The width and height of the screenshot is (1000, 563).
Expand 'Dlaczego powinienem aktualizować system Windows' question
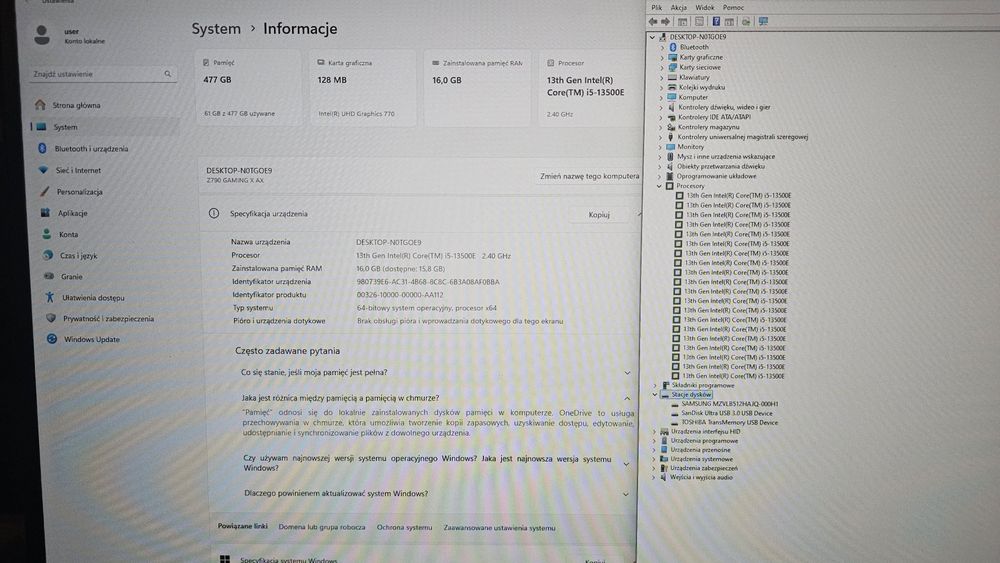point(626,494)
